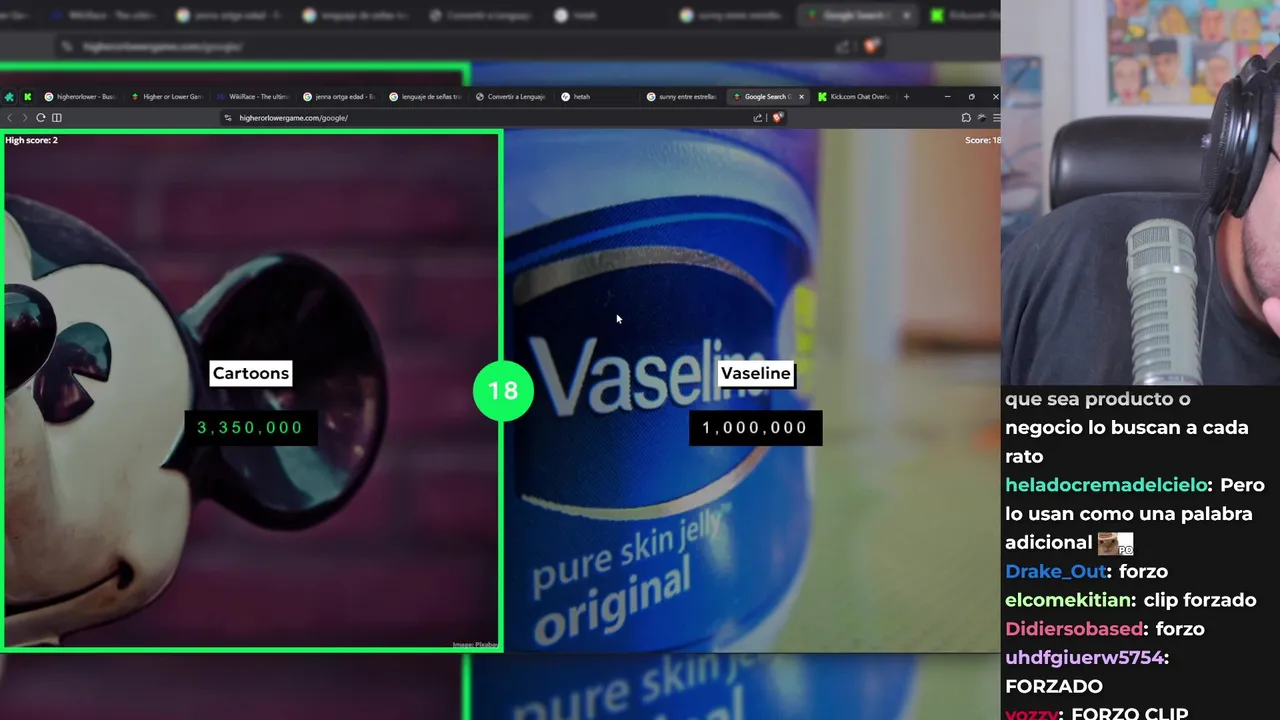The image size is (1280, 720).
Task: Open the hetah tab
Action: (597, 97)
